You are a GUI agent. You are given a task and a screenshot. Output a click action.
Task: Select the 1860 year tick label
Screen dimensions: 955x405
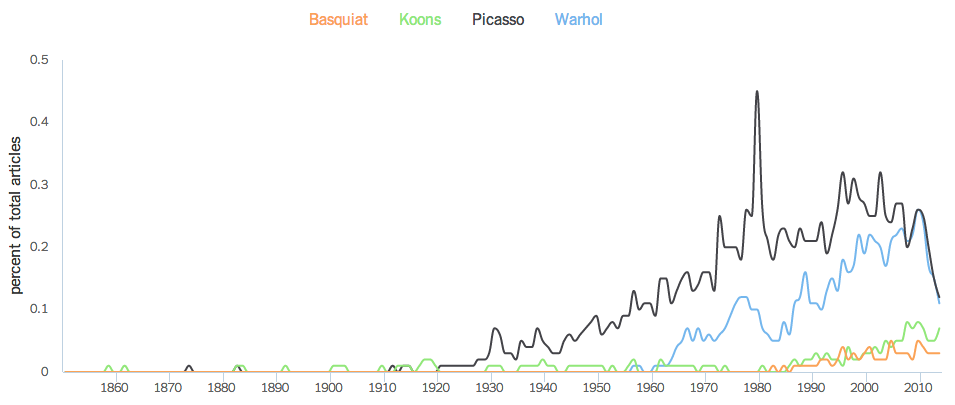coord(116,388)
